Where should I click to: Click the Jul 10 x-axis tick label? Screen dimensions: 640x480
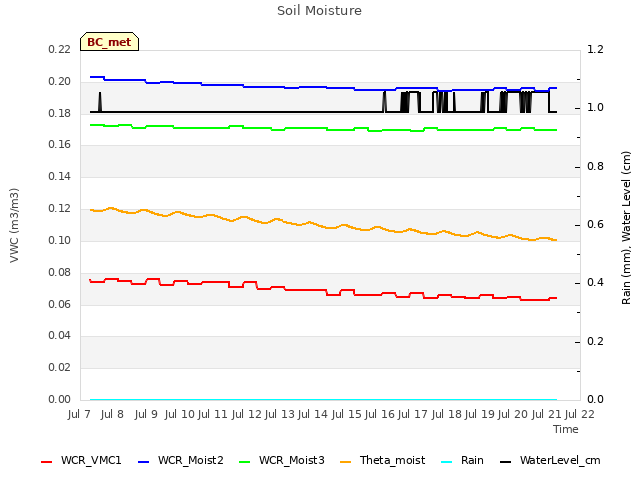pos(180,414)
